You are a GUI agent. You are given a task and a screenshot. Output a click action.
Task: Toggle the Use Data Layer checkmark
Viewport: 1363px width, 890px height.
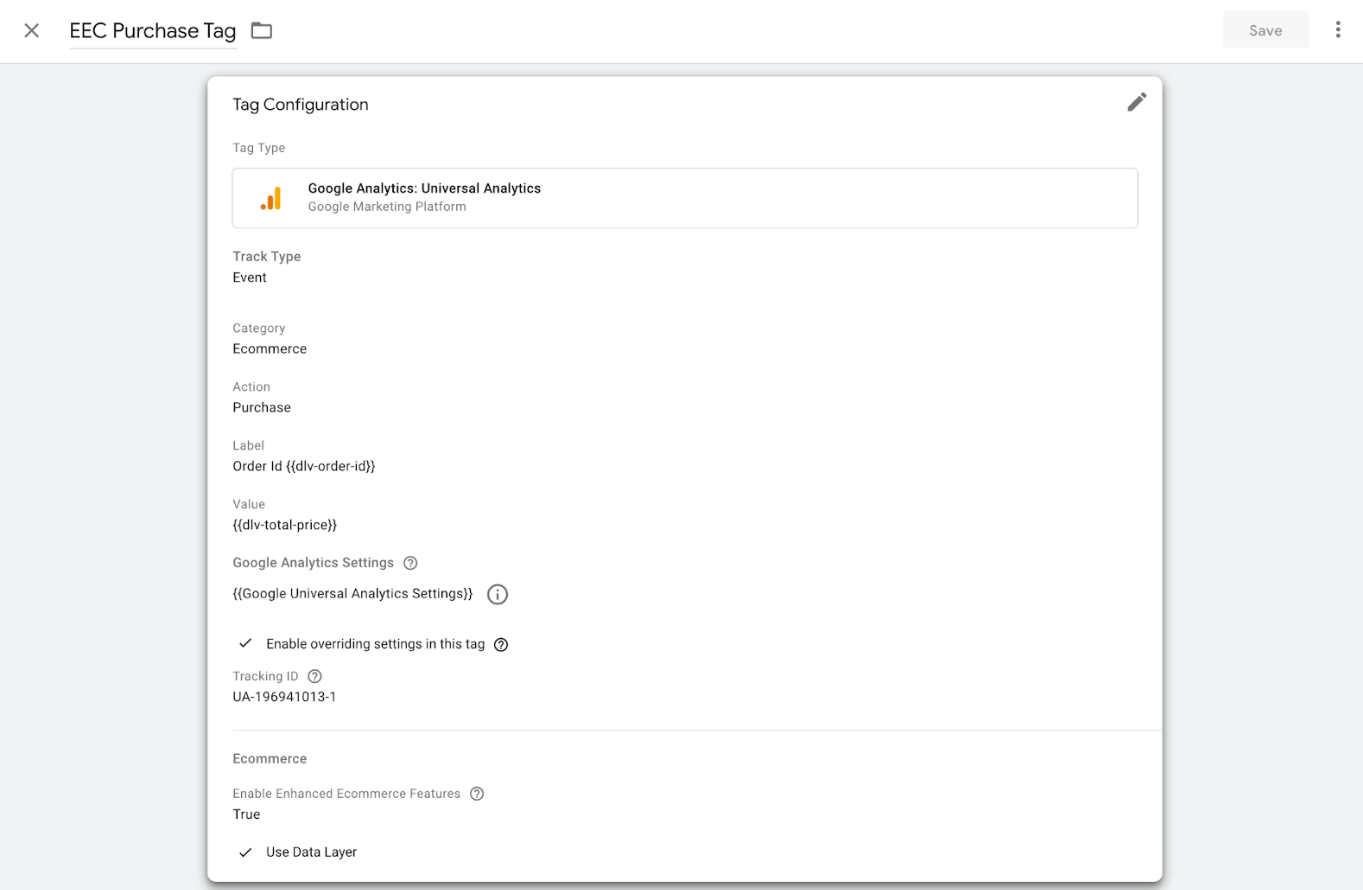245,852
